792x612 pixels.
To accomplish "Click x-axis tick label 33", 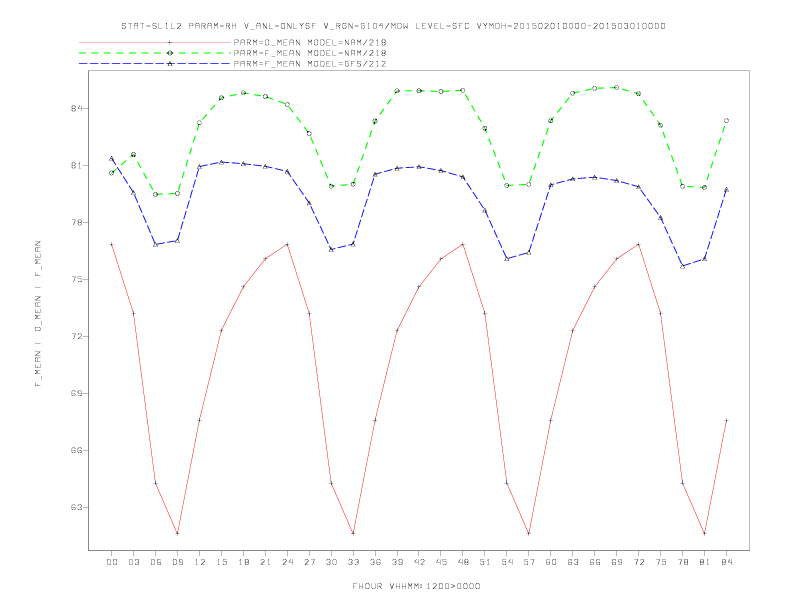I will [354, 562].
